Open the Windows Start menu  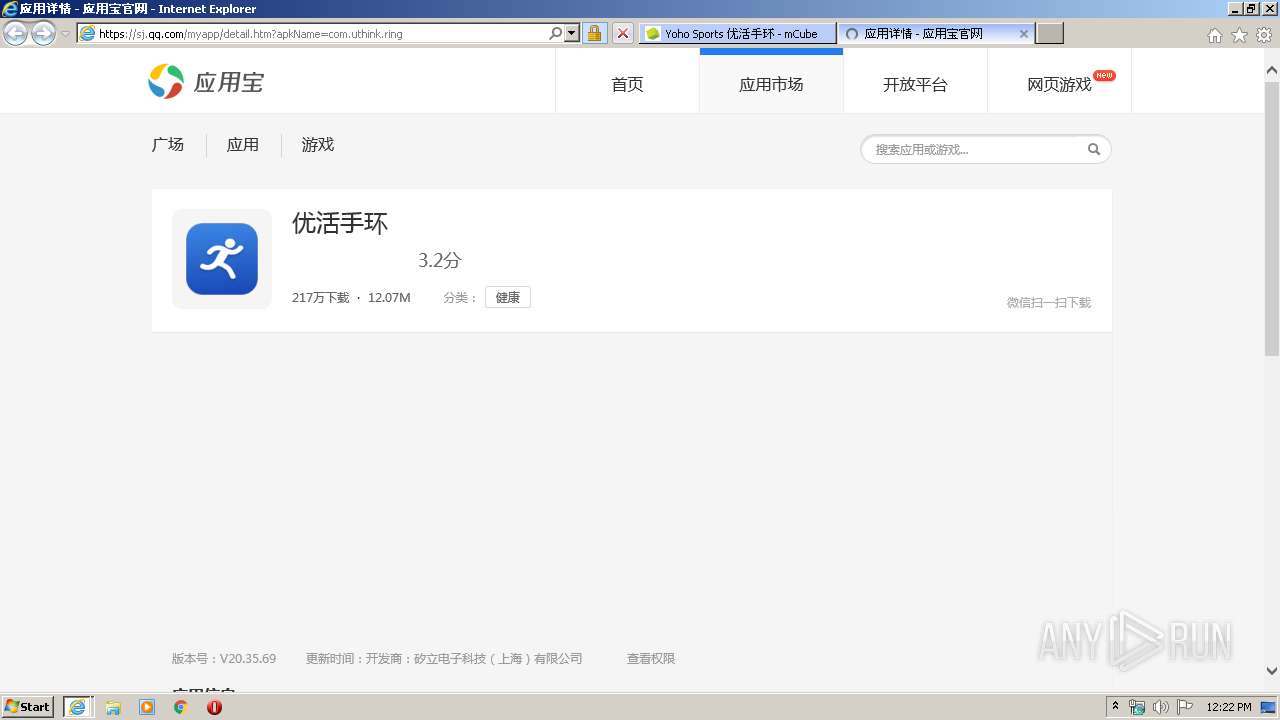28,707
